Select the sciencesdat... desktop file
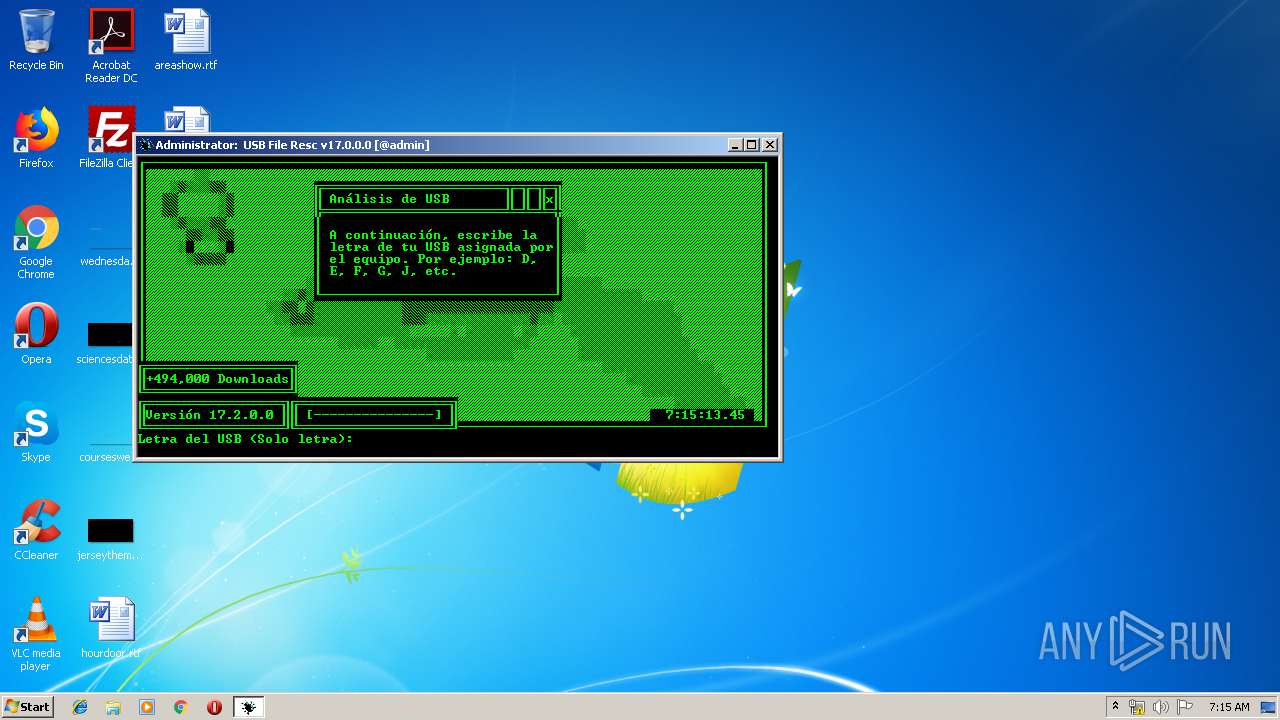The height and width of the screenshot is (720, 1280). tap(107, 341)
